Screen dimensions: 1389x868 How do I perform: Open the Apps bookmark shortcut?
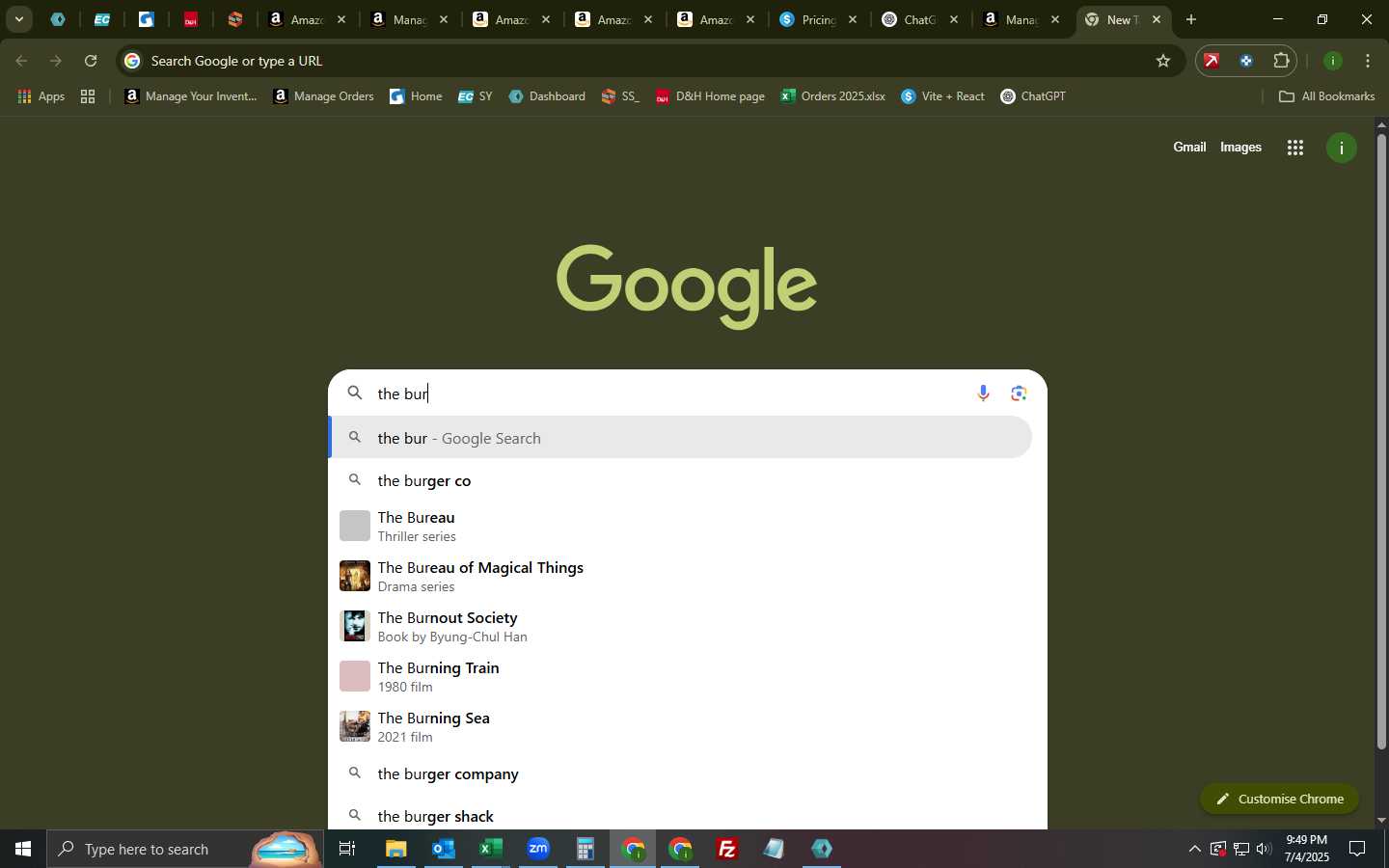(x=41, y=96)
